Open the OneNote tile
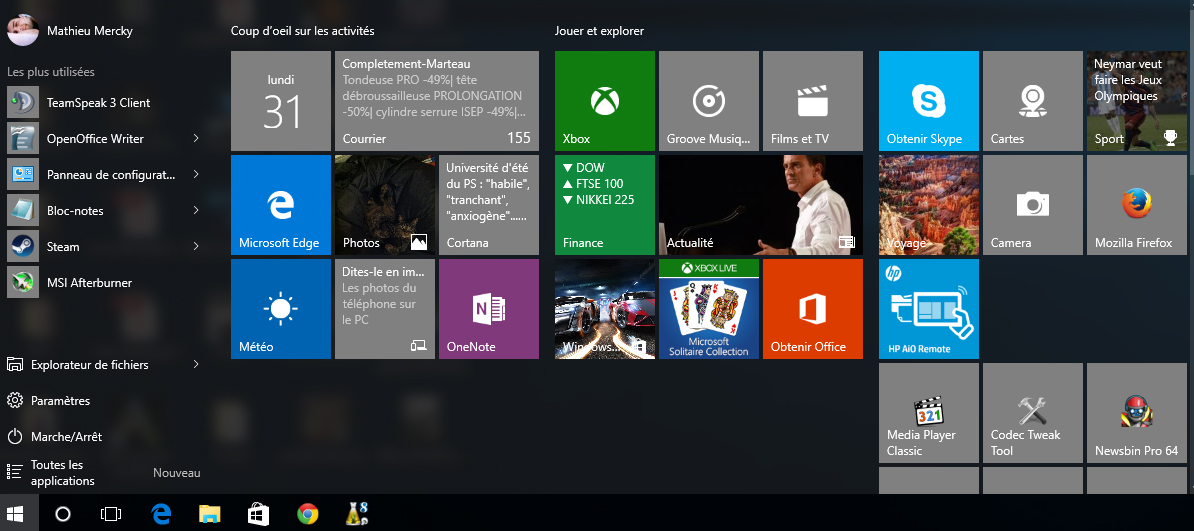The image size is (1194, 531). pyautogui.click(x=489, y=309)
